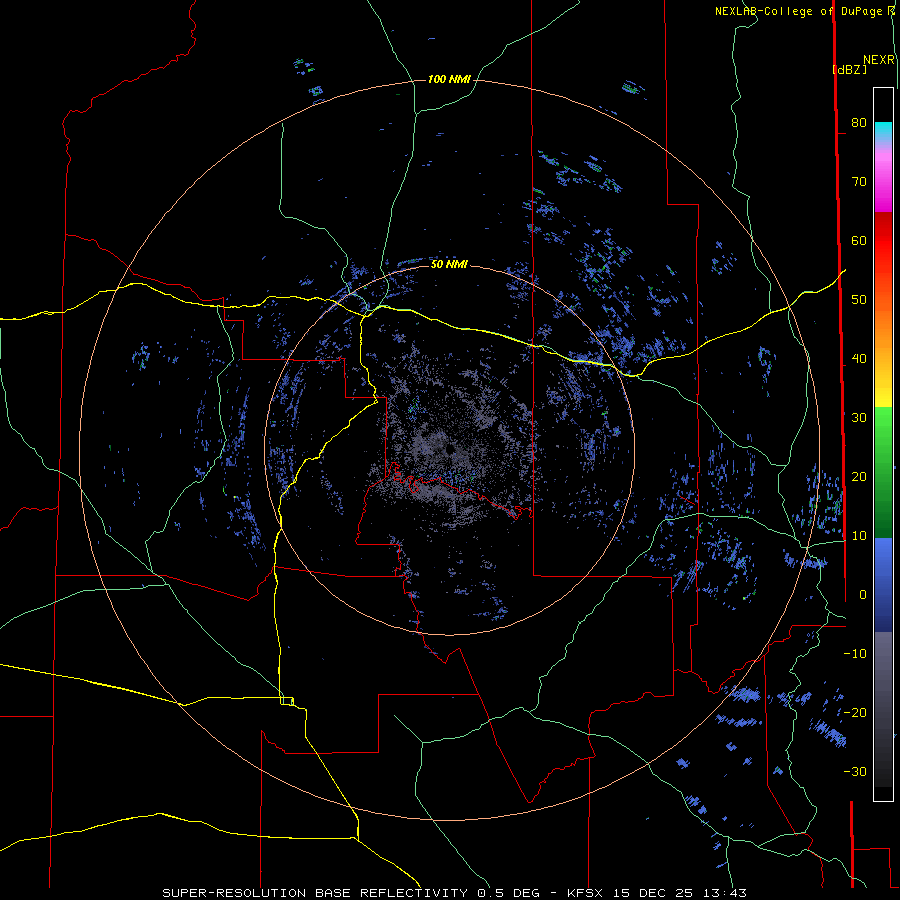Click the -20 dBZ scale value
The width and height of the screenshot is (900, 900).
coord(855,713)
